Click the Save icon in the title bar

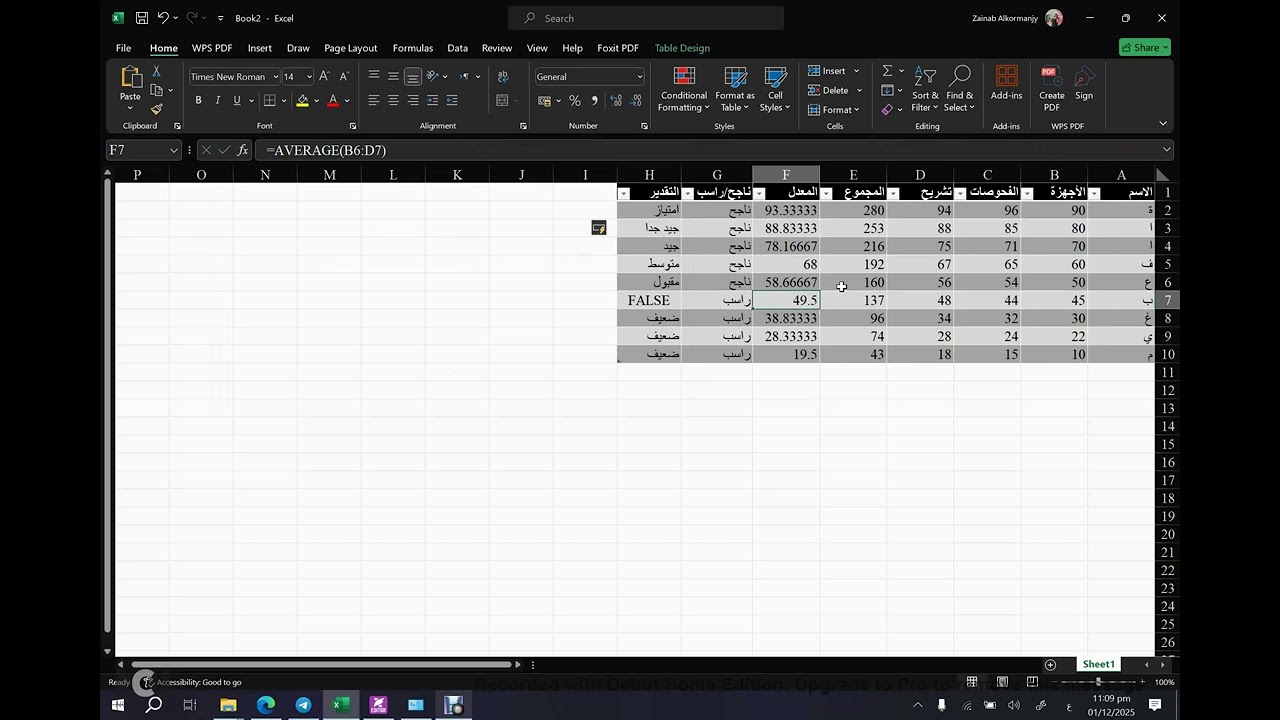pyautogui.click(x=142, y=18)
